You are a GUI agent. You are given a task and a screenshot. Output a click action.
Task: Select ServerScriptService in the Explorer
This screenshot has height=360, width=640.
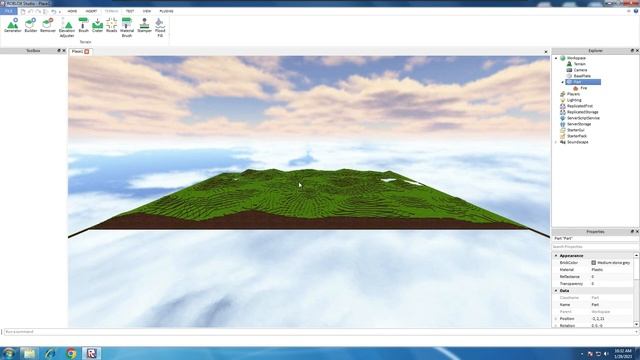tap(583, 118)
